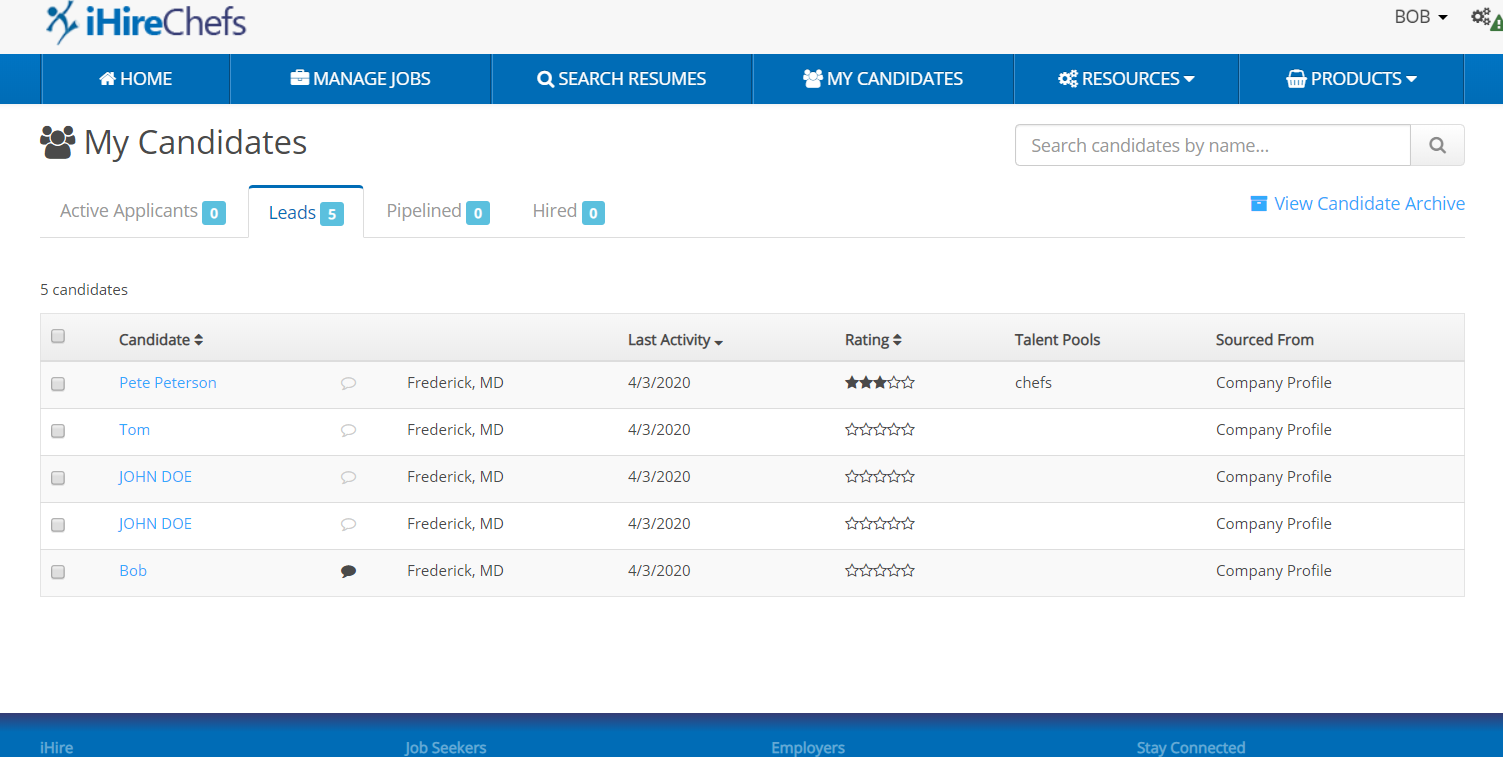Check the Pete Peterson row checkbox
The width and height of the screenshot is (1503, 757).
(x=58, y=384)
